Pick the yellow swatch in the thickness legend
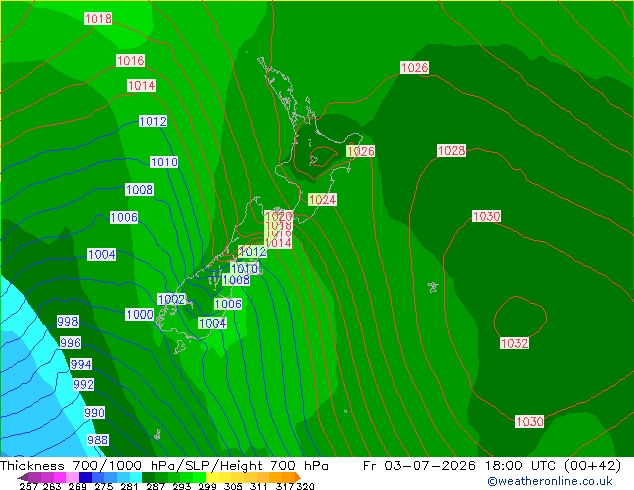Image resolution: width=634 pixels, height=490 pixels. (213, 477)
